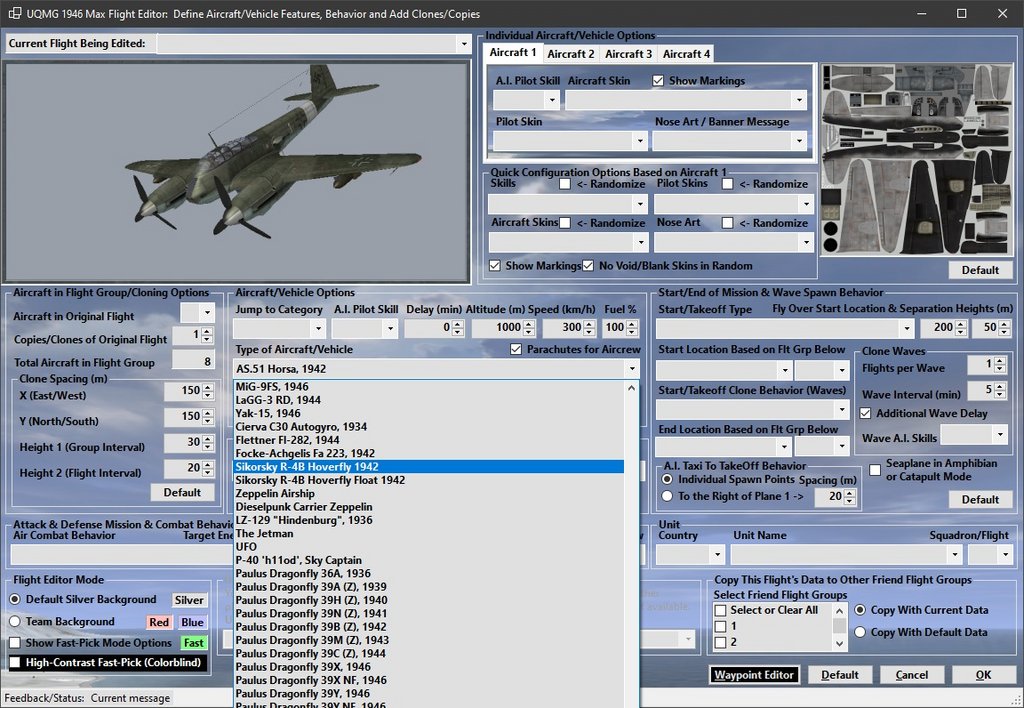The image size is (1024, 708).
Task: Click the aircraft skin texture thumbnail
Action: coord(916,159)
